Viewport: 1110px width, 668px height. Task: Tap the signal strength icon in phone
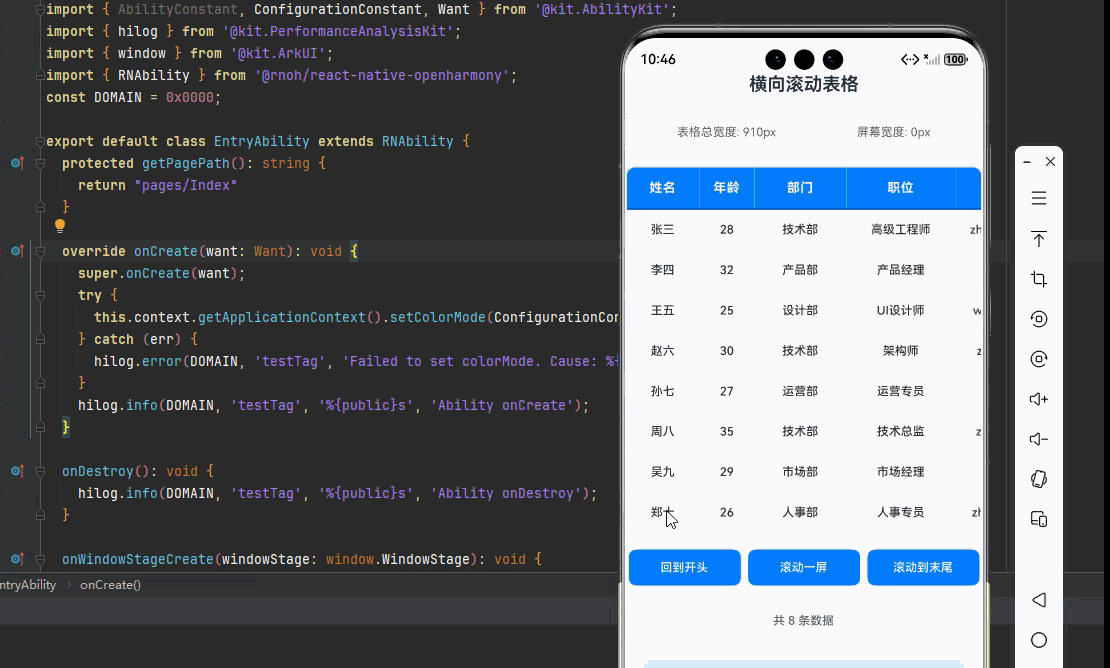tap(932, 59)
